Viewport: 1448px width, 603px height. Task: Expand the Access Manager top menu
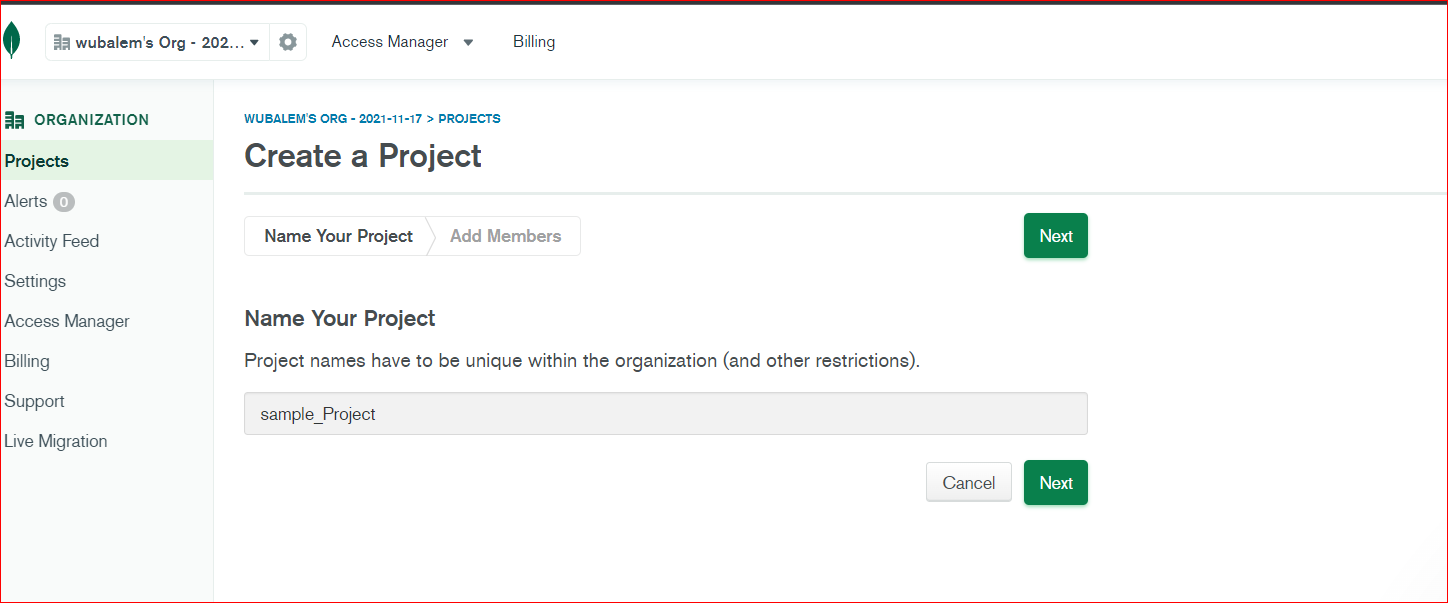pyautogui.click(x=402, y=42)
